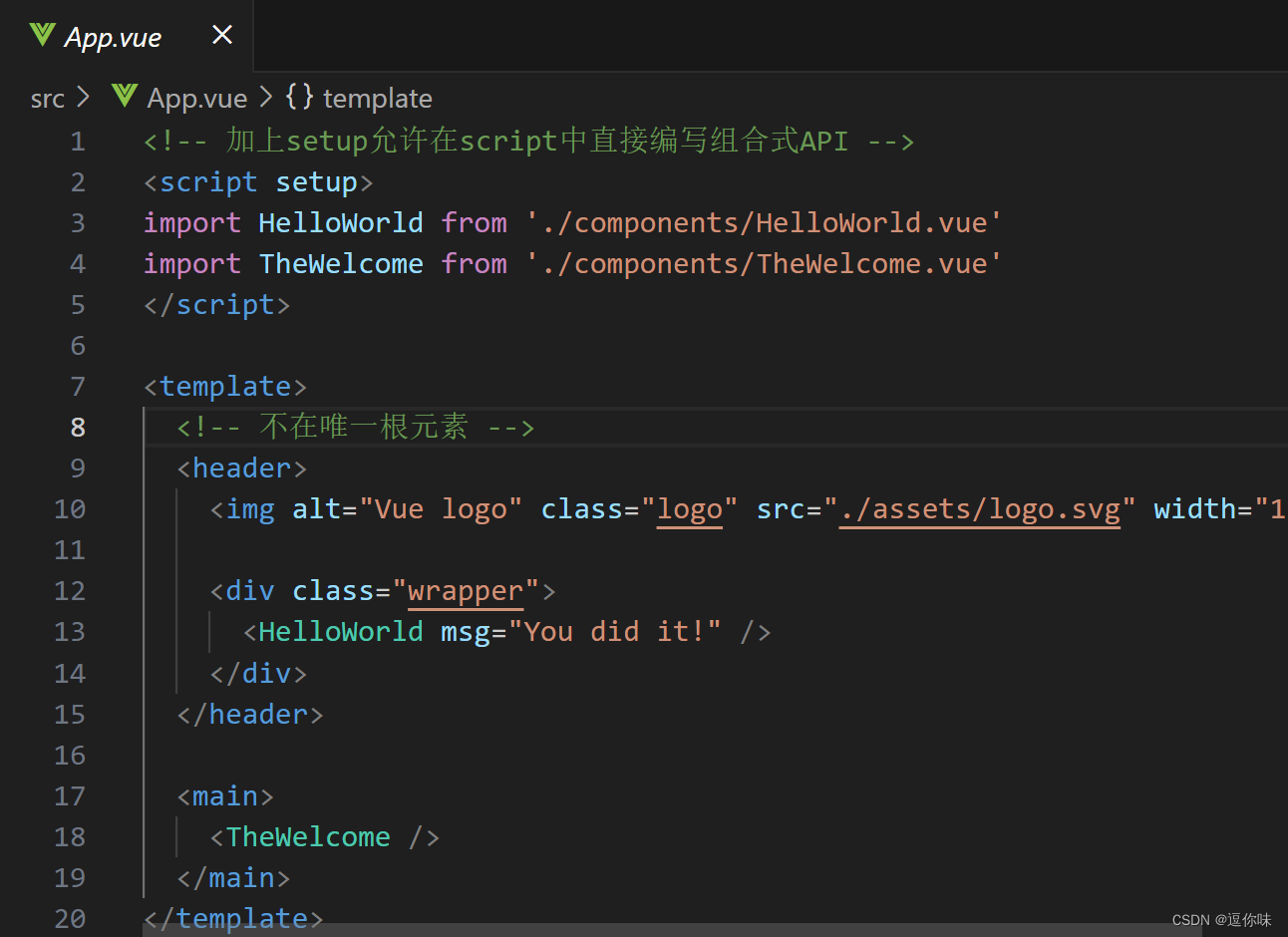The height and width of the screenshot is (937, 1288).
Task: Click the App.vue label in breadcrumb
Action: tap(195, 97)
